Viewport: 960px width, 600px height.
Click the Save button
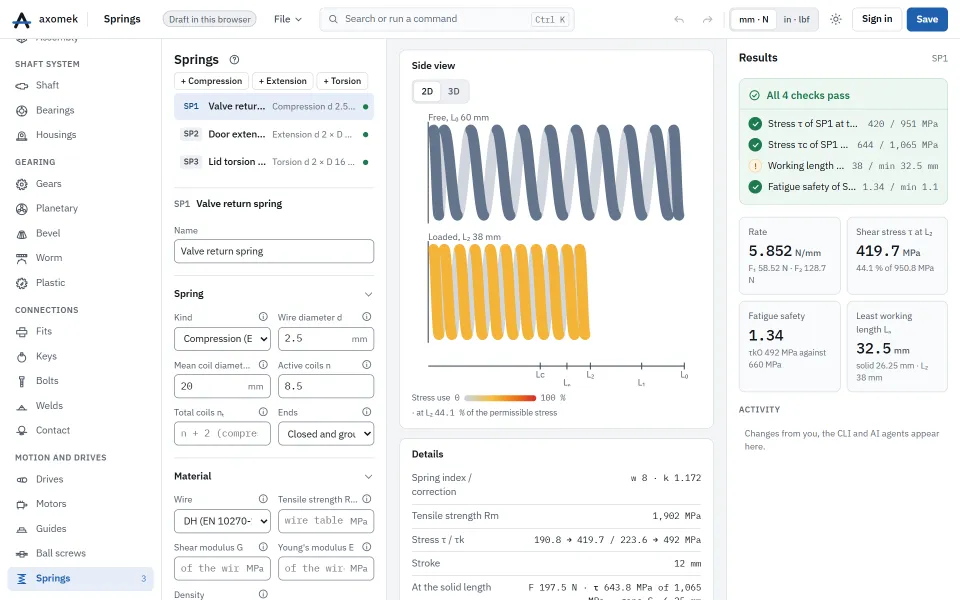927,20
